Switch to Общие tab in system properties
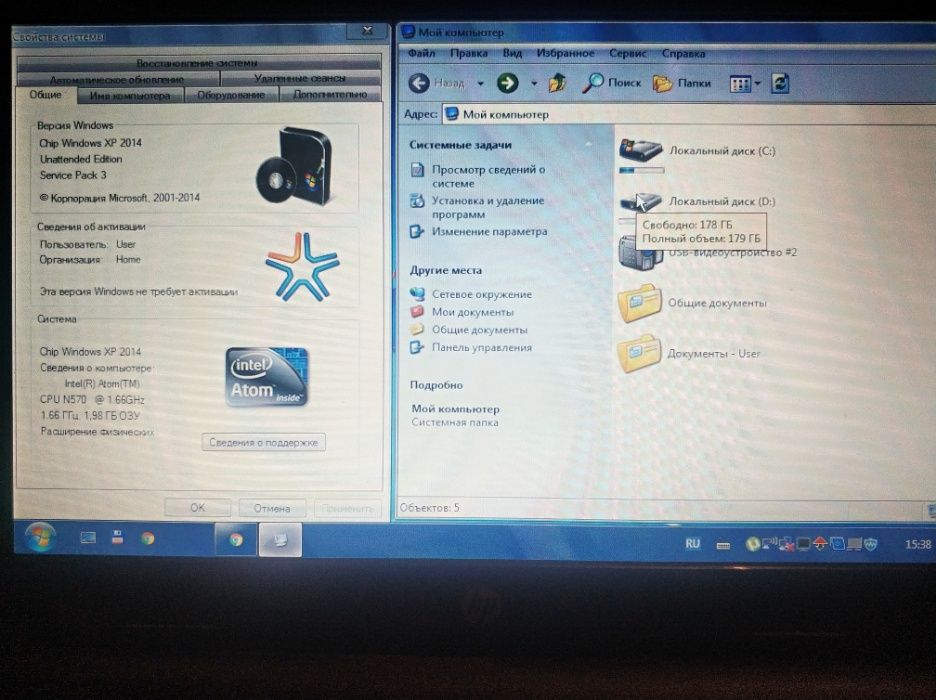 click(46, 94)
